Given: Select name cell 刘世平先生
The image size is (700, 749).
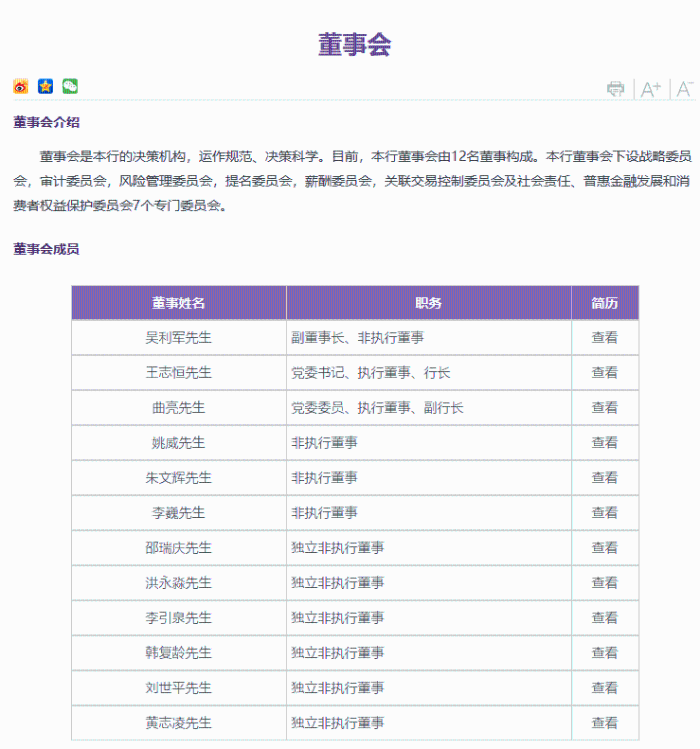Looking at the screenshot, I should pos(179,688).
